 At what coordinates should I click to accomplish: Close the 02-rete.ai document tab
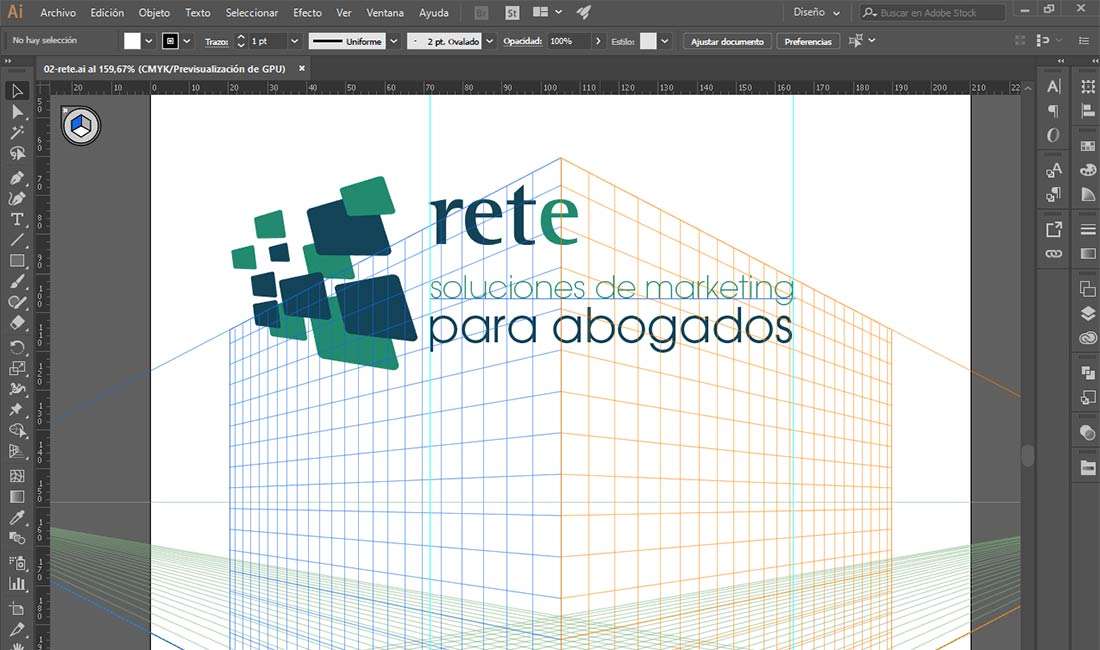click(302, 69)
